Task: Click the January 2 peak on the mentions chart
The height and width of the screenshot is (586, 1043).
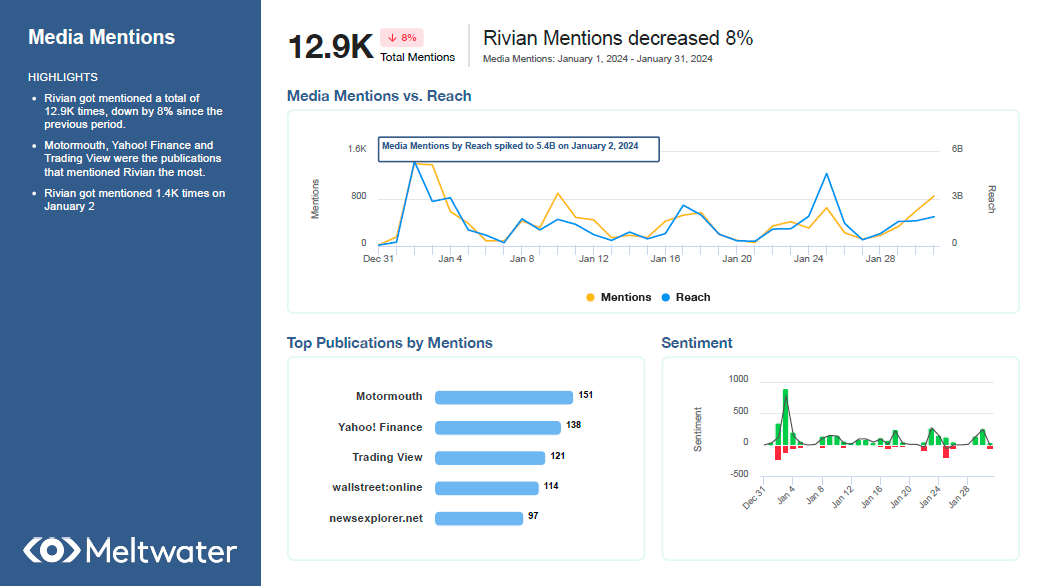Action: tap(414, 162)
